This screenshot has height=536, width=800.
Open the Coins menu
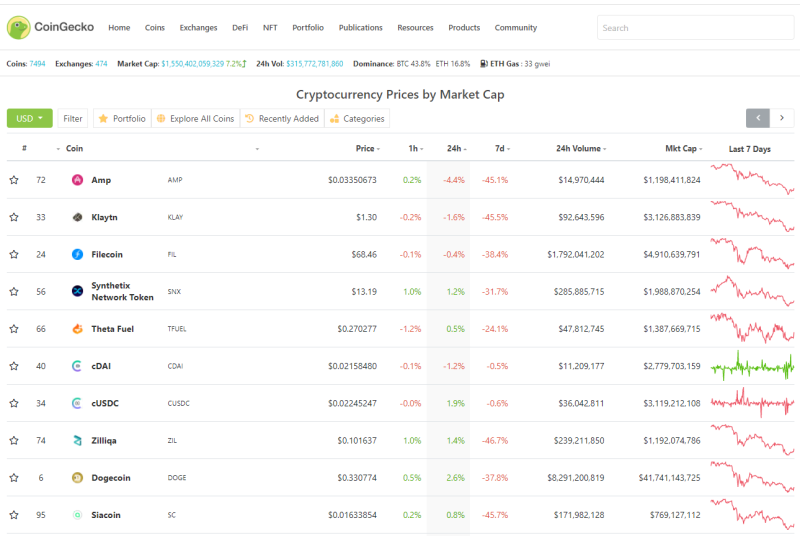pos(155,28)
